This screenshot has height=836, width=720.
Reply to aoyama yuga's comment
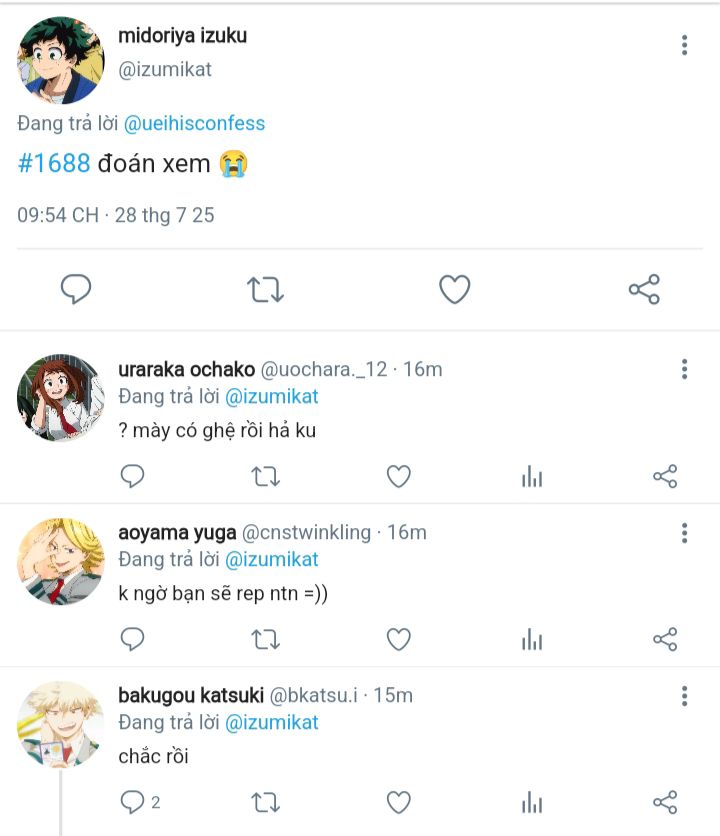(x=133, y=639)
